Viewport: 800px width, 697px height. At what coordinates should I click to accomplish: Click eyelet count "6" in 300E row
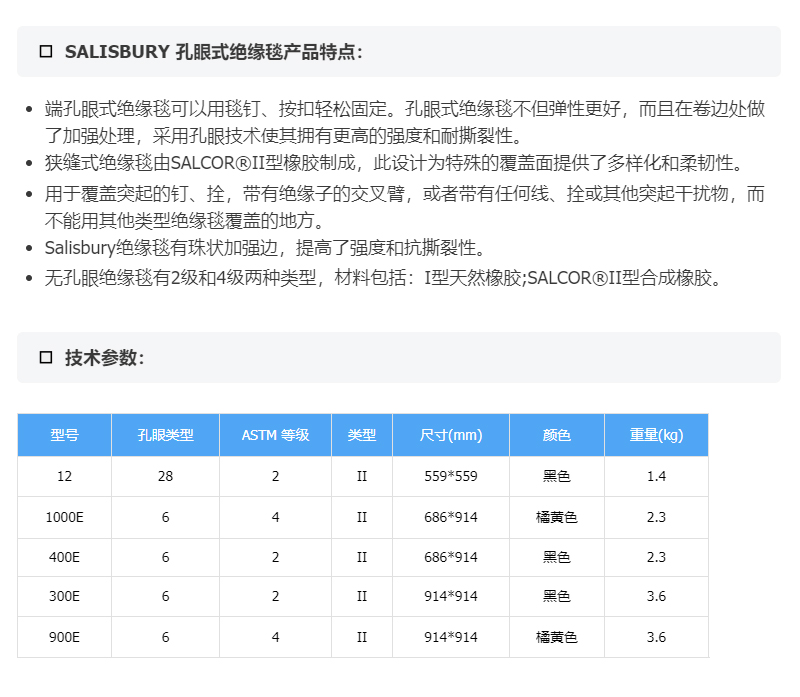[165, 596]
